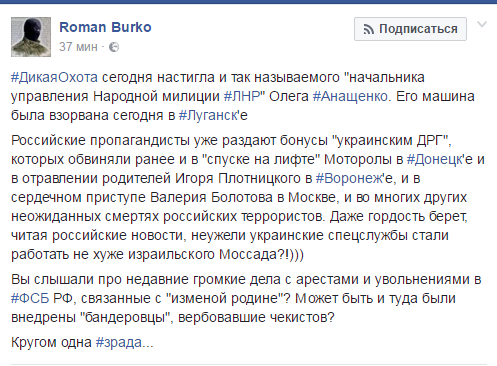The image size is (497, 366).
Task: Click the public globe privacy icon
Action: (x=114, y=47)
